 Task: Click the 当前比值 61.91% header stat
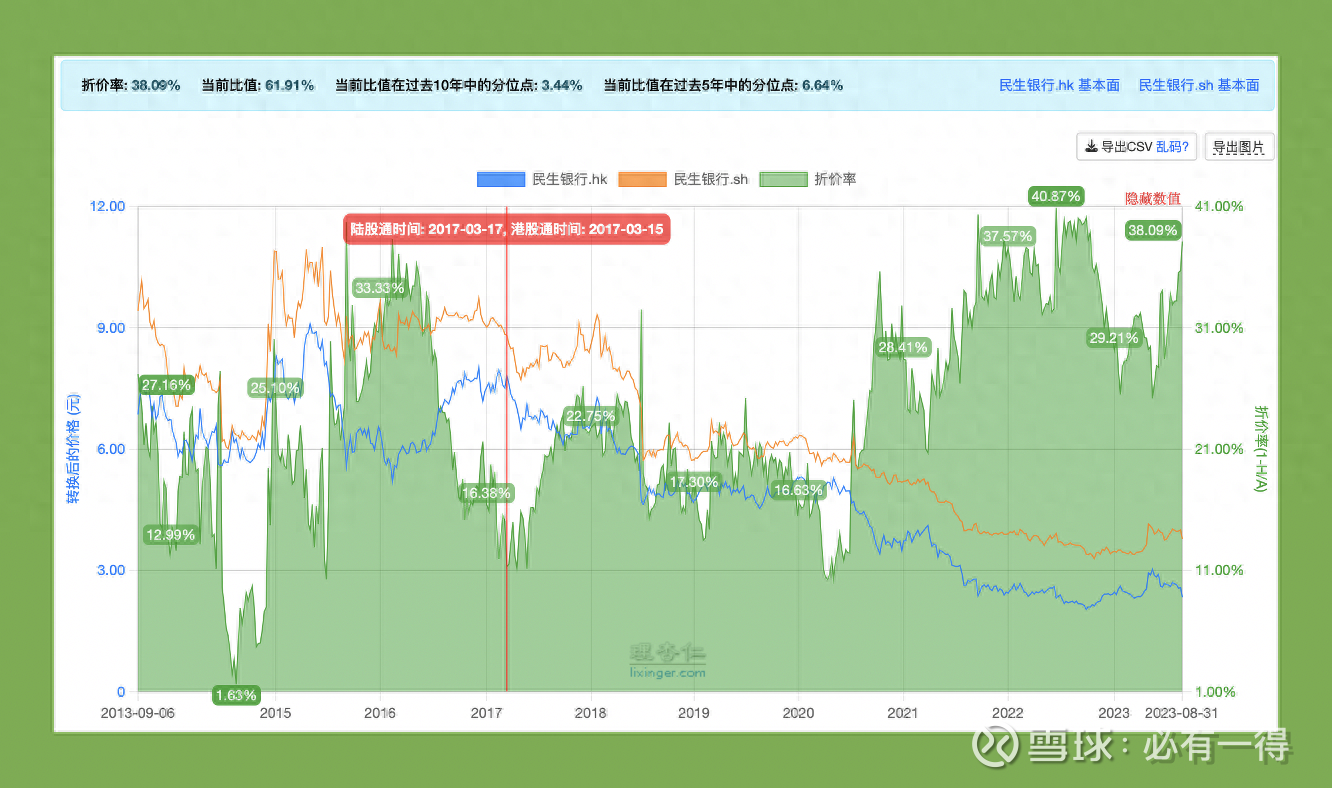click(259, 85)
